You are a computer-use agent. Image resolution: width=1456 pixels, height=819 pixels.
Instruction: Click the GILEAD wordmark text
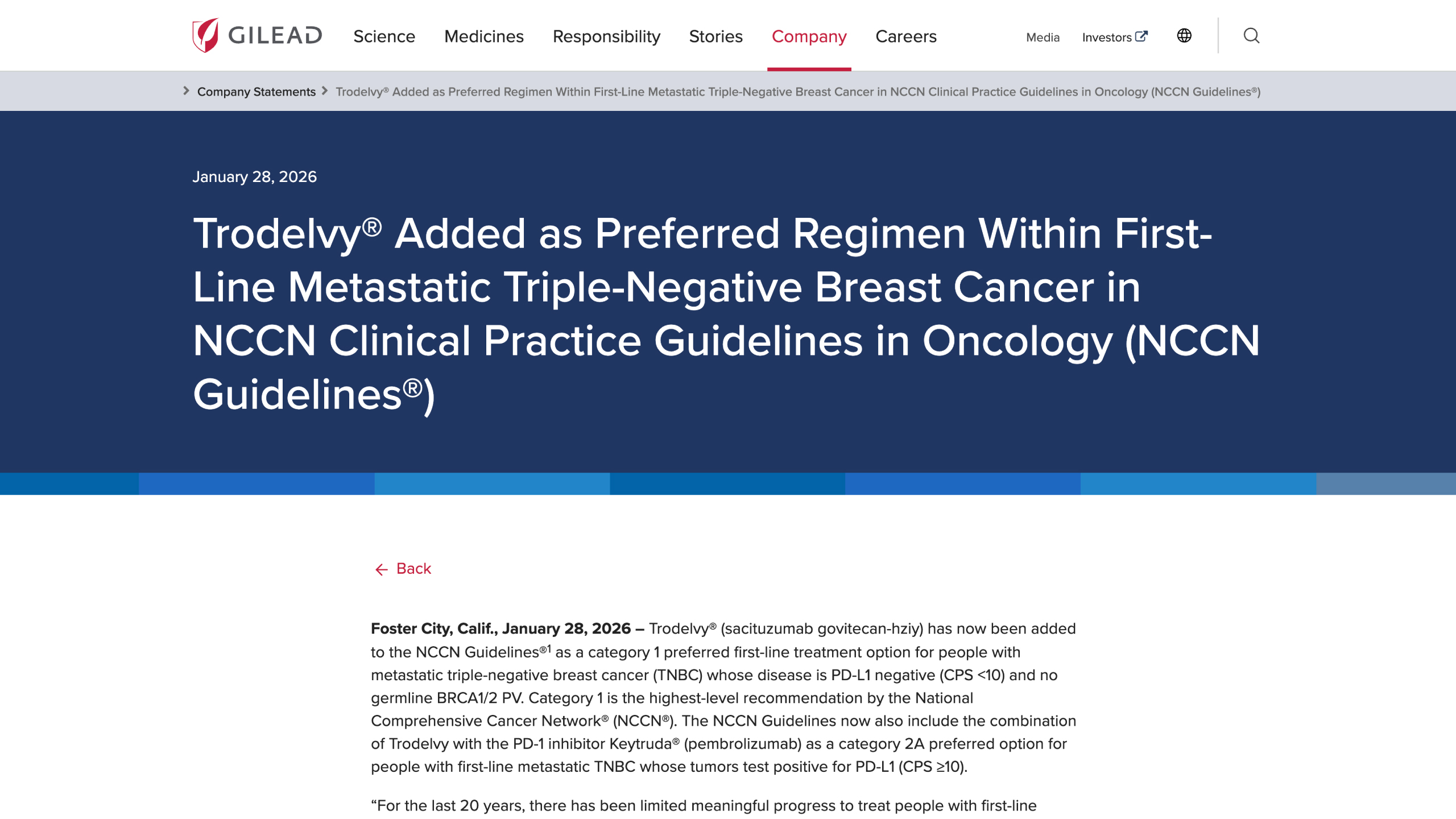(x=275, y=36)
